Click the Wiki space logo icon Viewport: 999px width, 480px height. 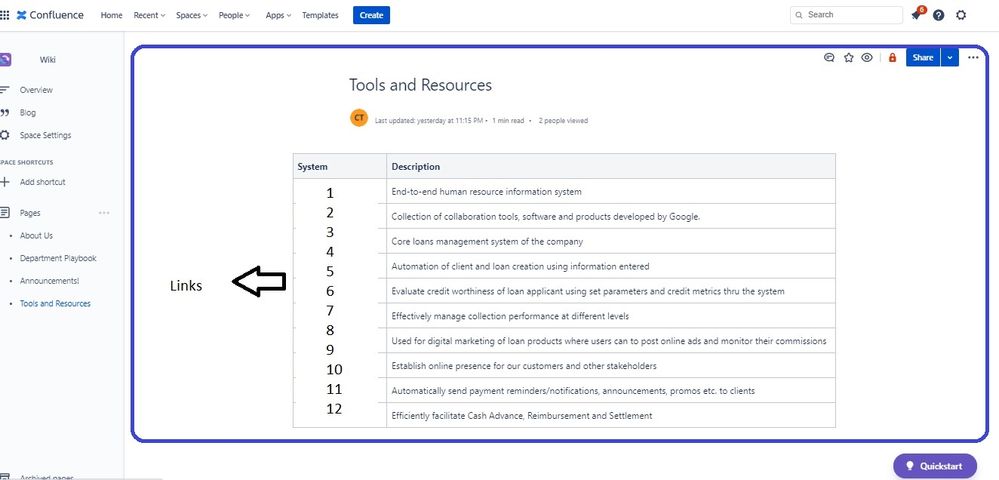[5, 60]
